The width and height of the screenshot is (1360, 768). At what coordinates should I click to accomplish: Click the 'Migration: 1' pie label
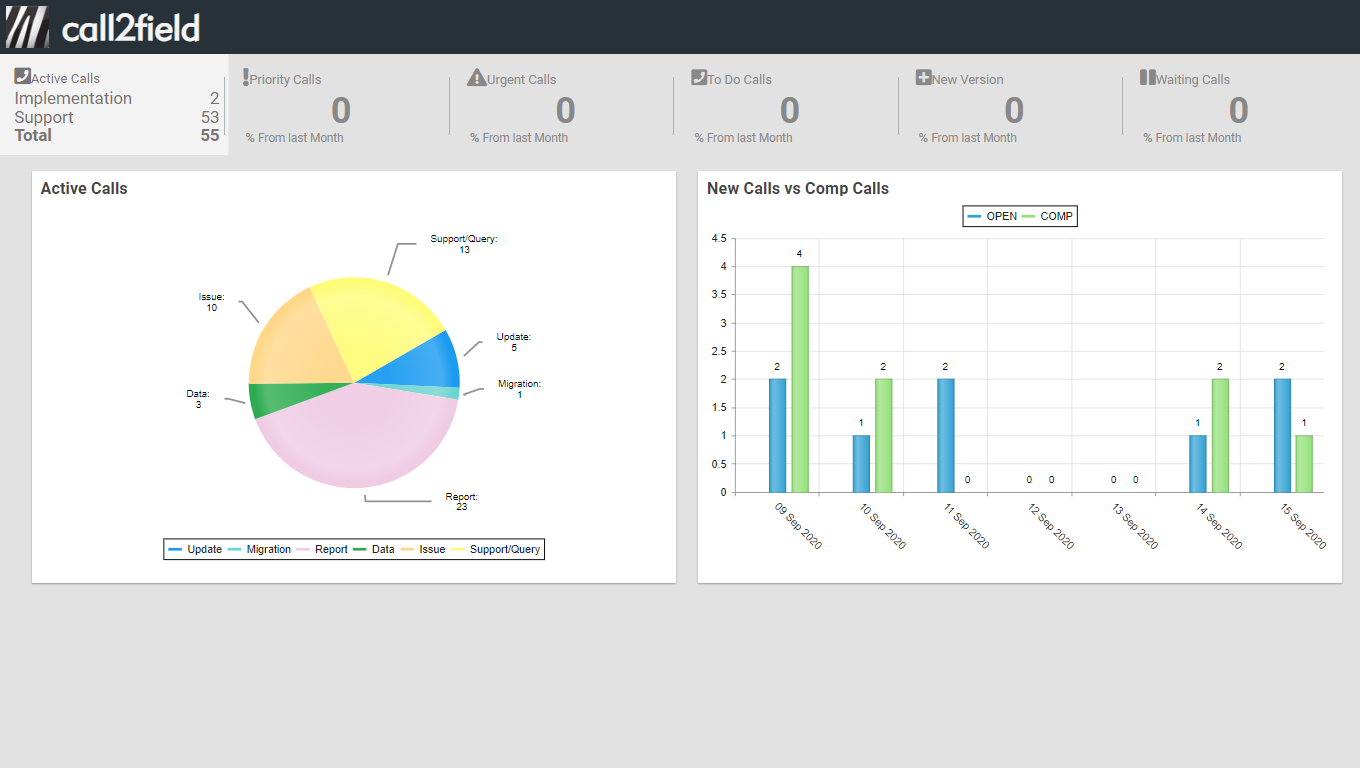pos(520,389)
